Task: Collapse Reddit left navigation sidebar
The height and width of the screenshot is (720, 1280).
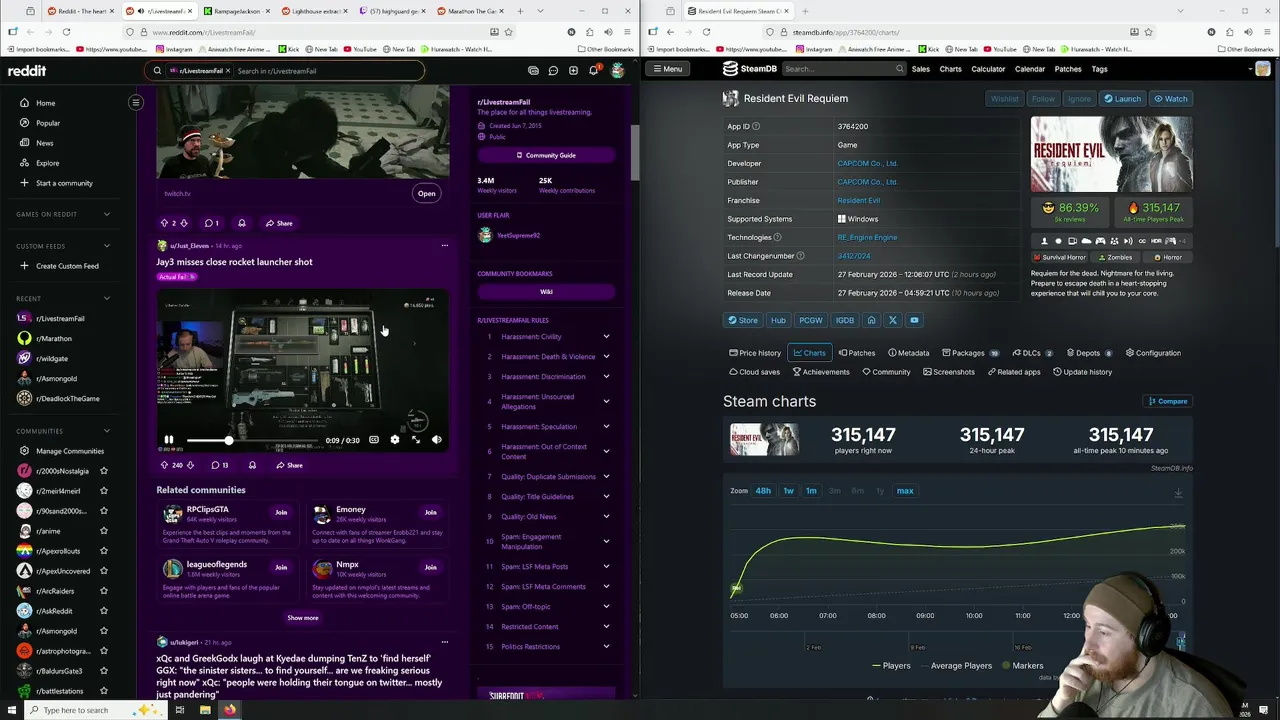Action: click(136, 102)
